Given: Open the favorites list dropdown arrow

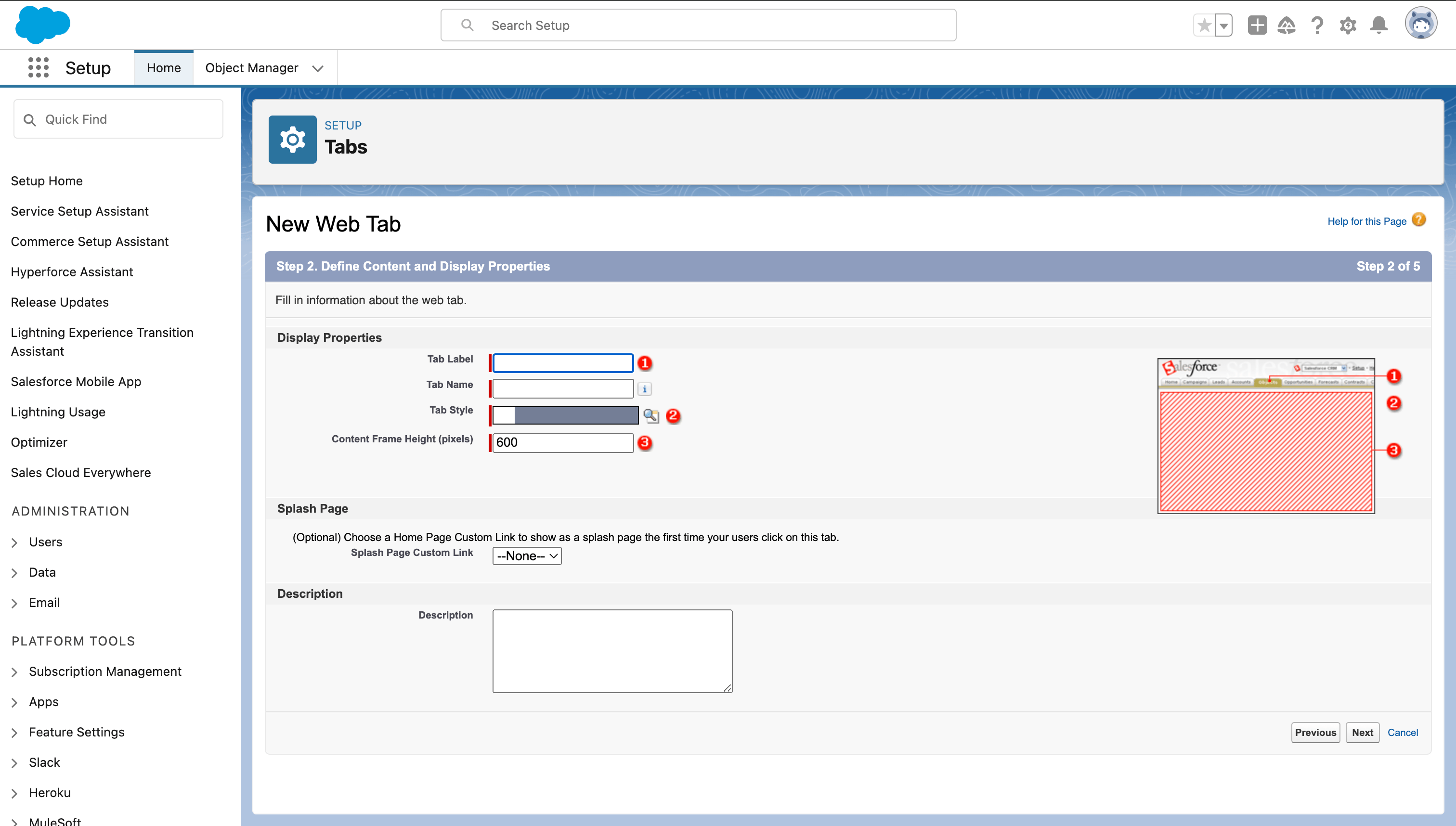Looking at the screenshot, I should pos(1224,26).
